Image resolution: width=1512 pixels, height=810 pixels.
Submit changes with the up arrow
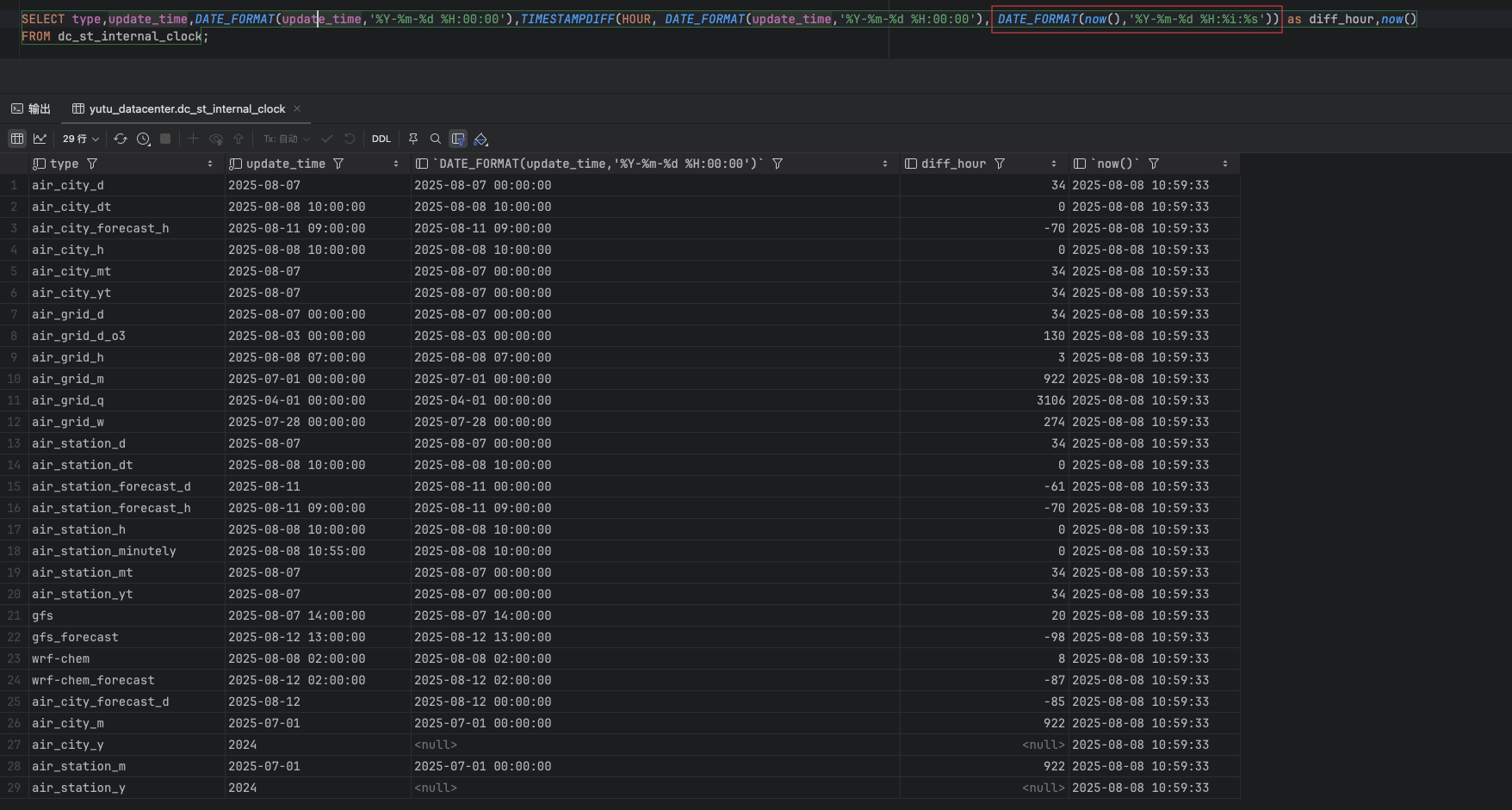[x=239, y=139]
